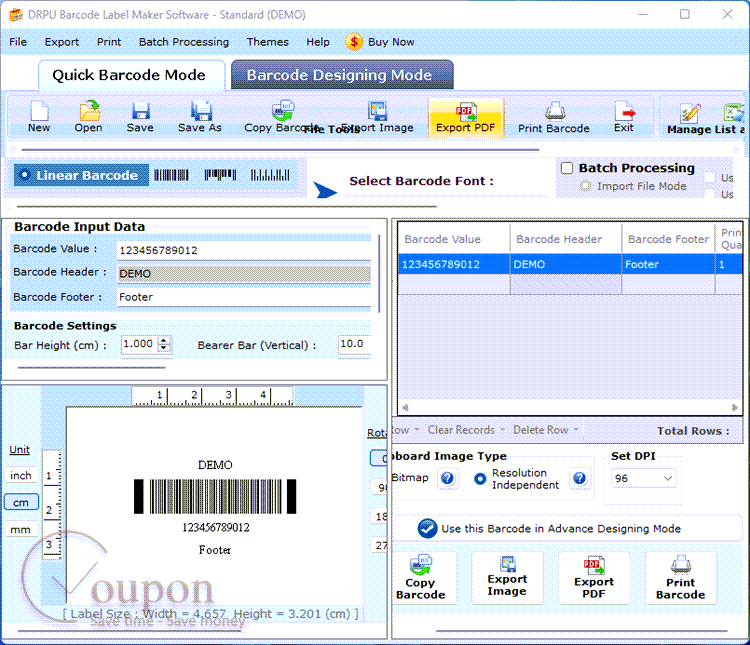Viewport: 750px width, 645px height.
Task: Switch measurement unit to inch
Action: (21, 476)
